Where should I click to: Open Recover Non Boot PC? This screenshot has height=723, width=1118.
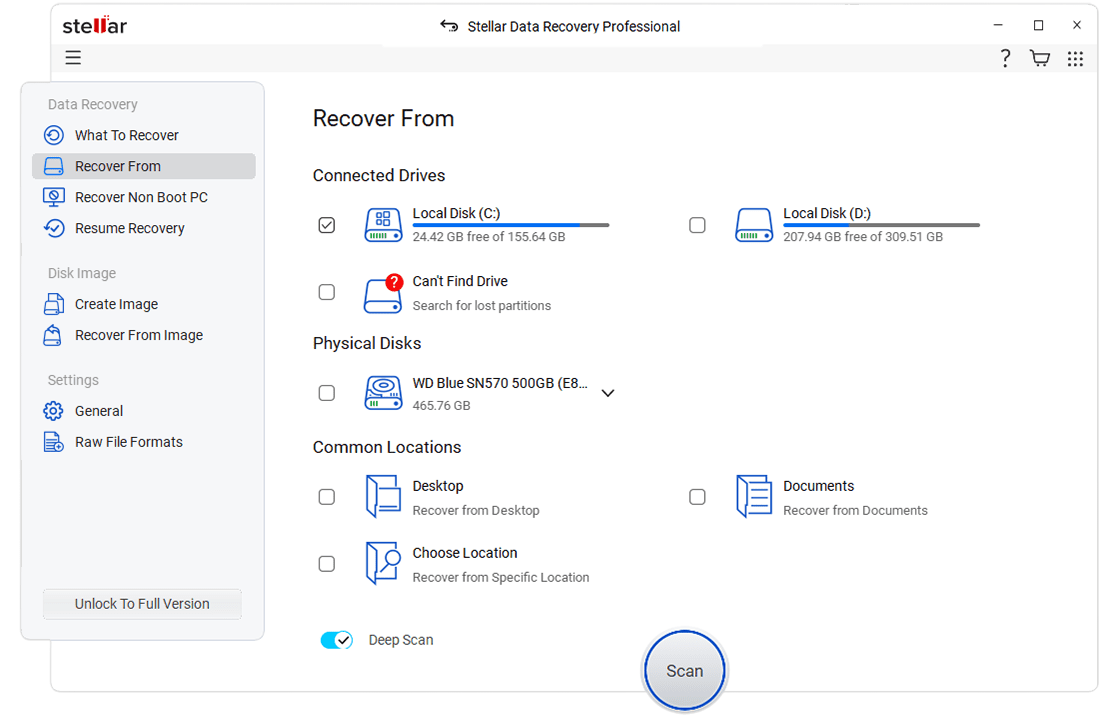141,197
